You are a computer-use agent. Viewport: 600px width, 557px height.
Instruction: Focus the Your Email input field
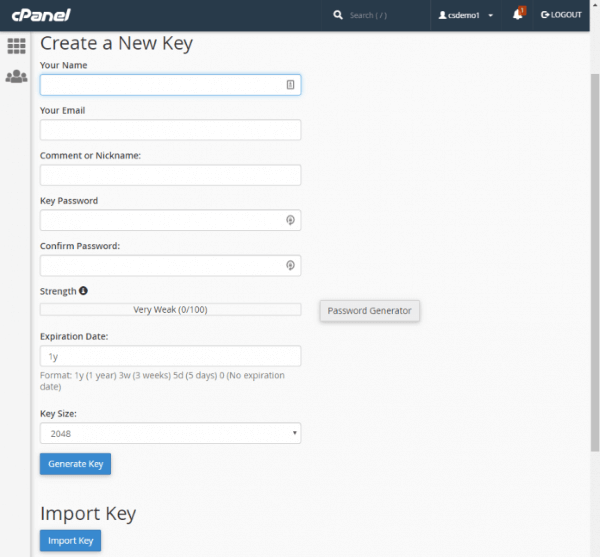point(170,130)
